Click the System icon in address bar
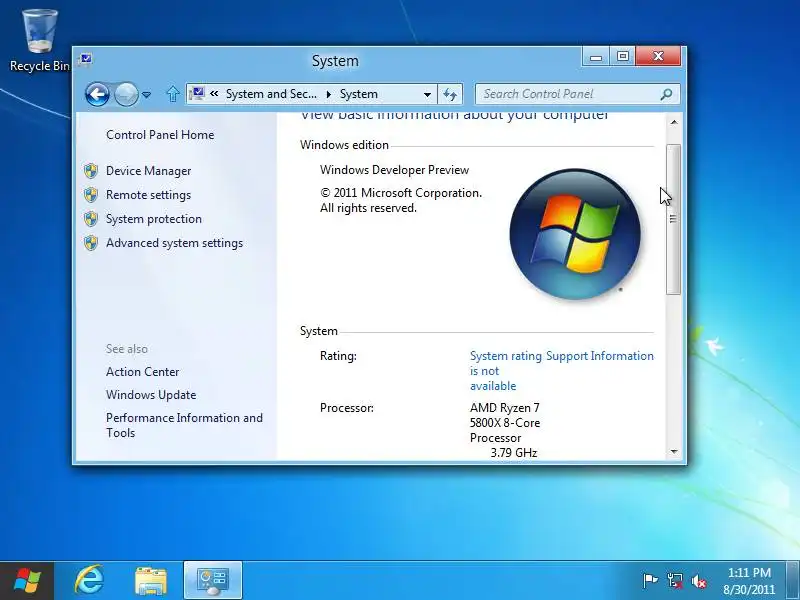The width and height of the screenshot is (800, 600). (197, 94)
